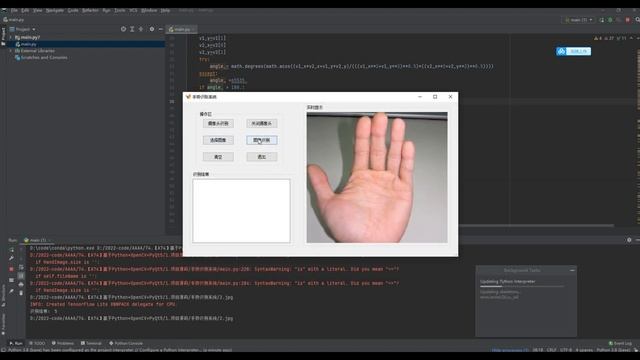The image size is (640, 360).
Task: Click the collapse all icon in Project panel header
Action: 141,29
